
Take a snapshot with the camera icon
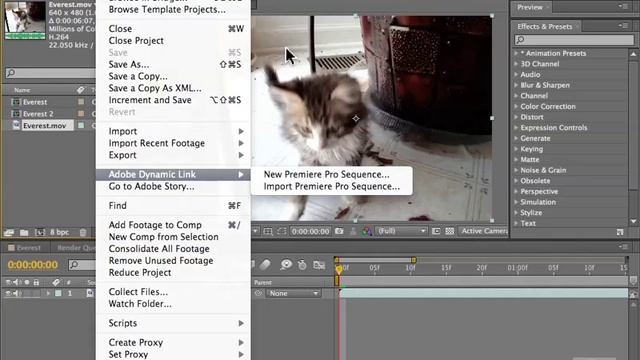(339, 231)
